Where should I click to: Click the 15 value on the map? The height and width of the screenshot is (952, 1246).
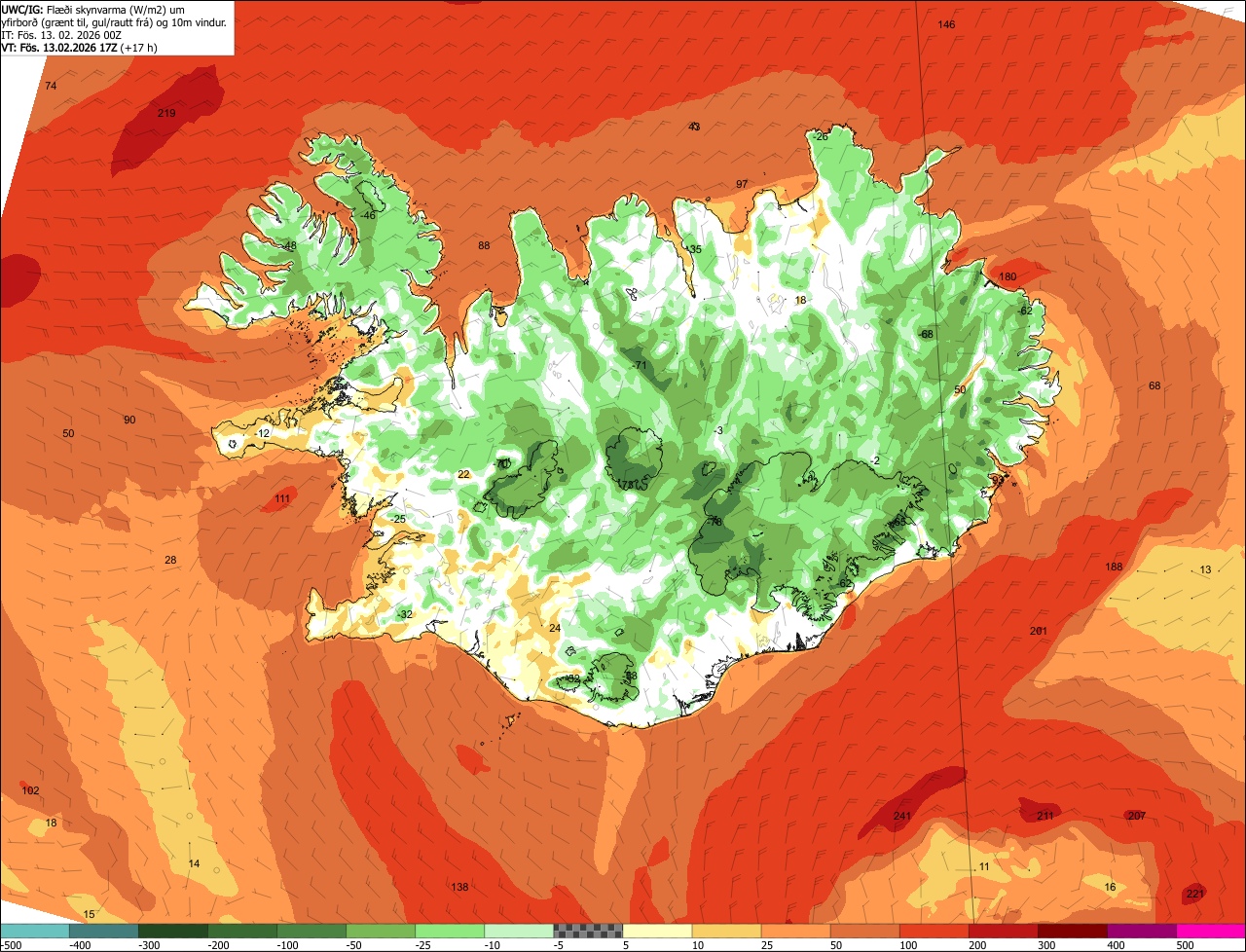89,914
